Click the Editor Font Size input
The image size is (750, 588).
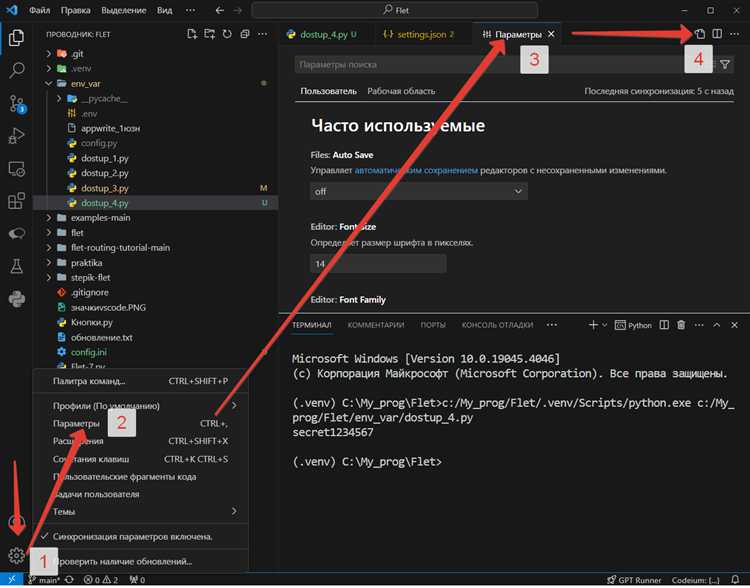378,264
